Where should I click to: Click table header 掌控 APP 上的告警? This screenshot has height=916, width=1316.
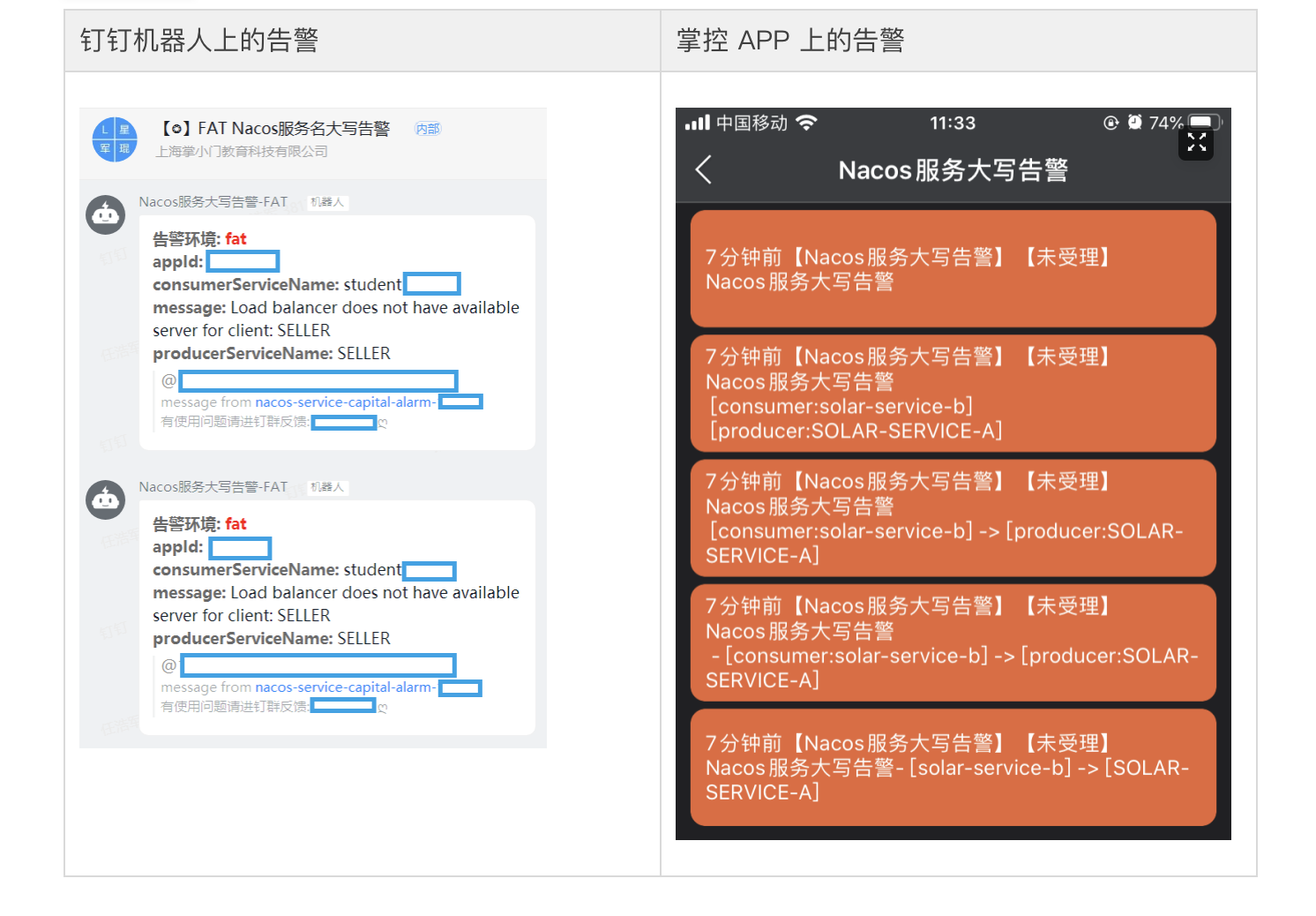tap(790, 41)
